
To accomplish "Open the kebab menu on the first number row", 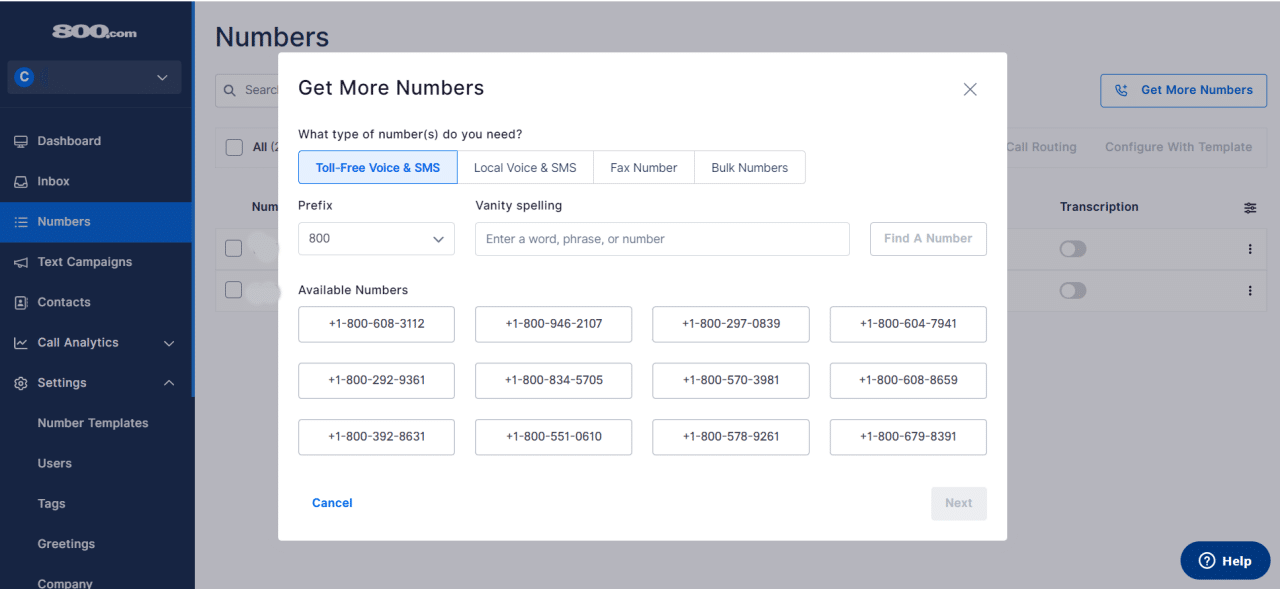I will [1249, 248].
